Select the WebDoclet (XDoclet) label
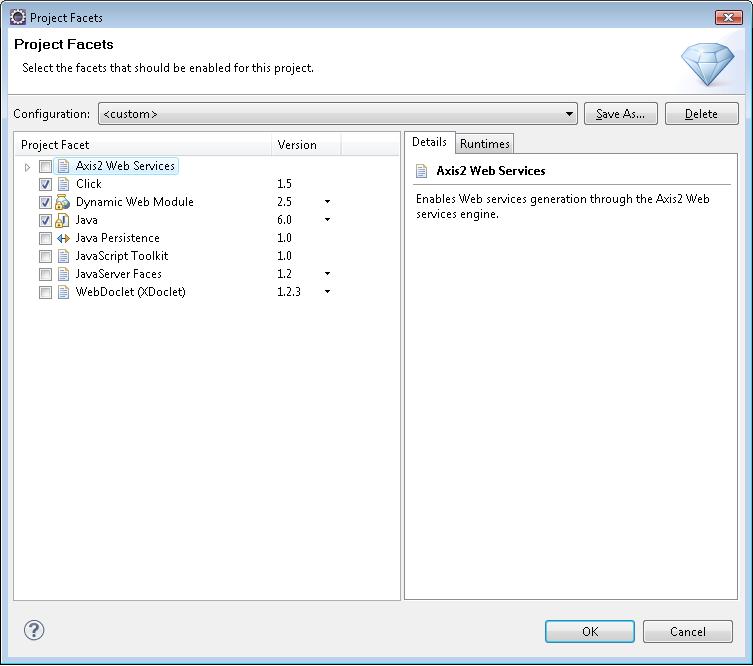The width and height of the screenshot is (753, 666). [131, 292]
